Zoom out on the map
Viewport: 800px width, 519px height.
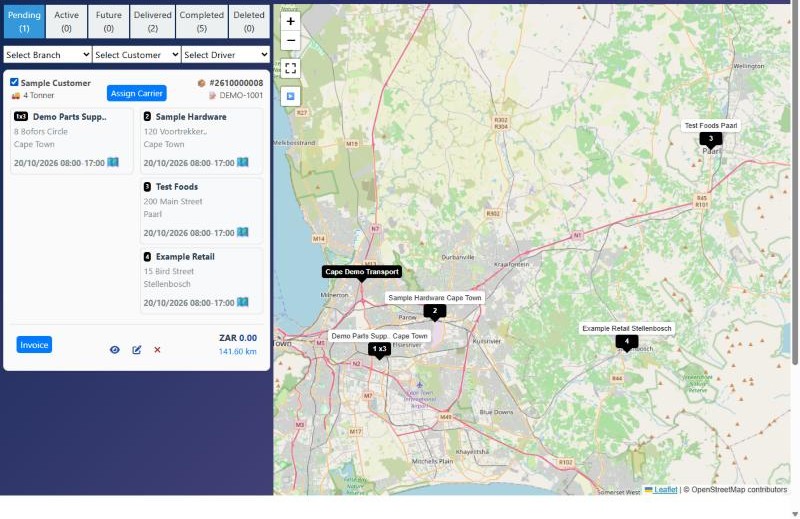point(290,40)
